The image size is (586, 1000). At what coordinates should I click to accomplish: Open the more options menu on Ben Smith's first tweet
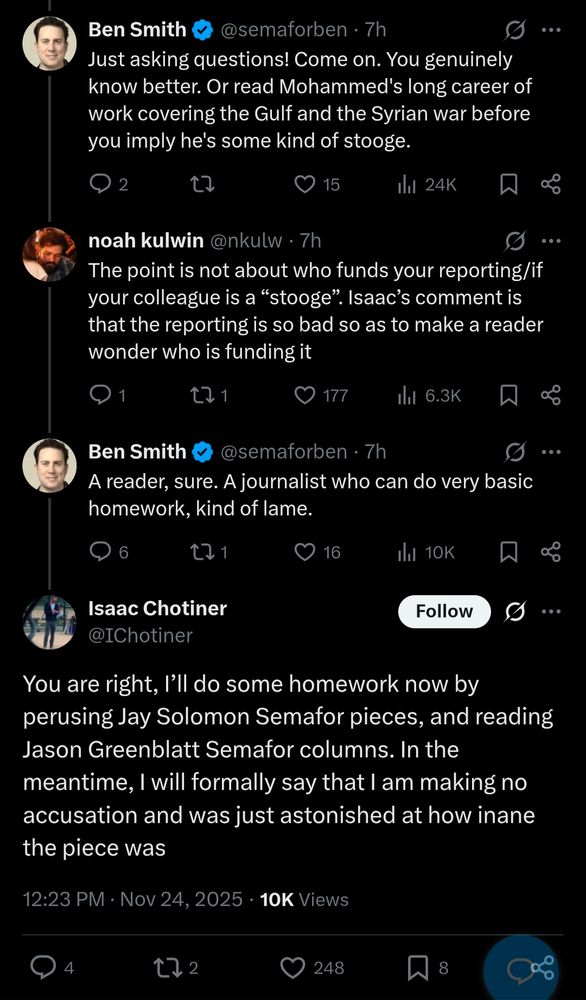coord(549,30)
